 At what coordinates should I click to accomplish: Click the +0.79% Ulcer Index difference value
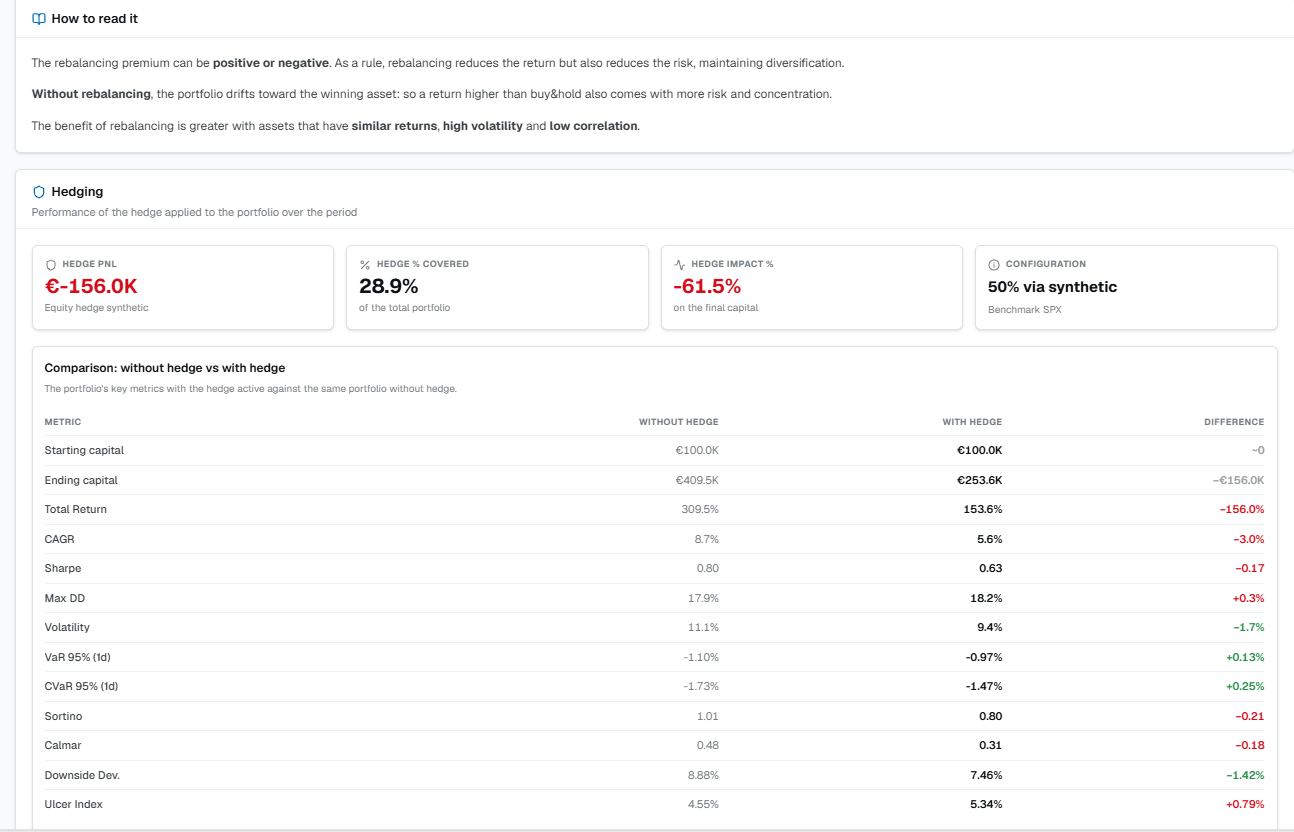[x=1245, y=804]
